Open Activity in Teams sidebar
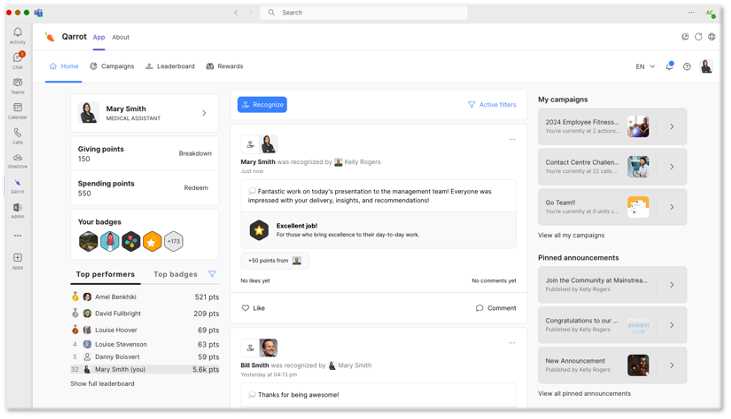Image resolution: width=731 pixels, height=419 pixels. [x=18, y=35]
